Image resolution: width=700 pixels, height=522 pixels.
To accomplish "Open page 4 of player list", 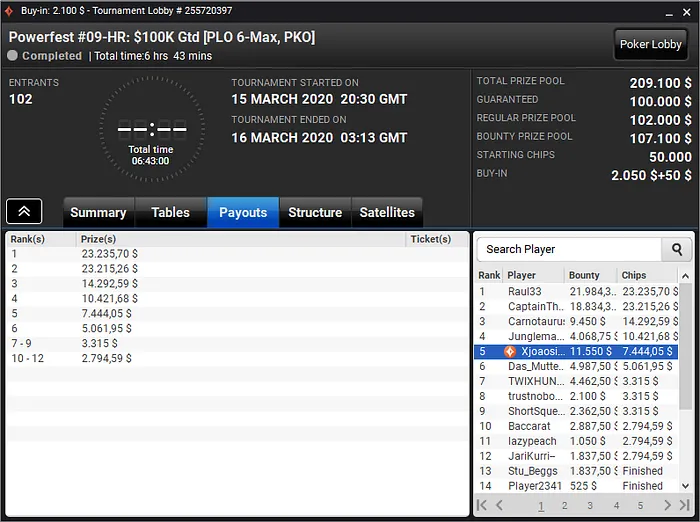I will click(x=616, y=505).
